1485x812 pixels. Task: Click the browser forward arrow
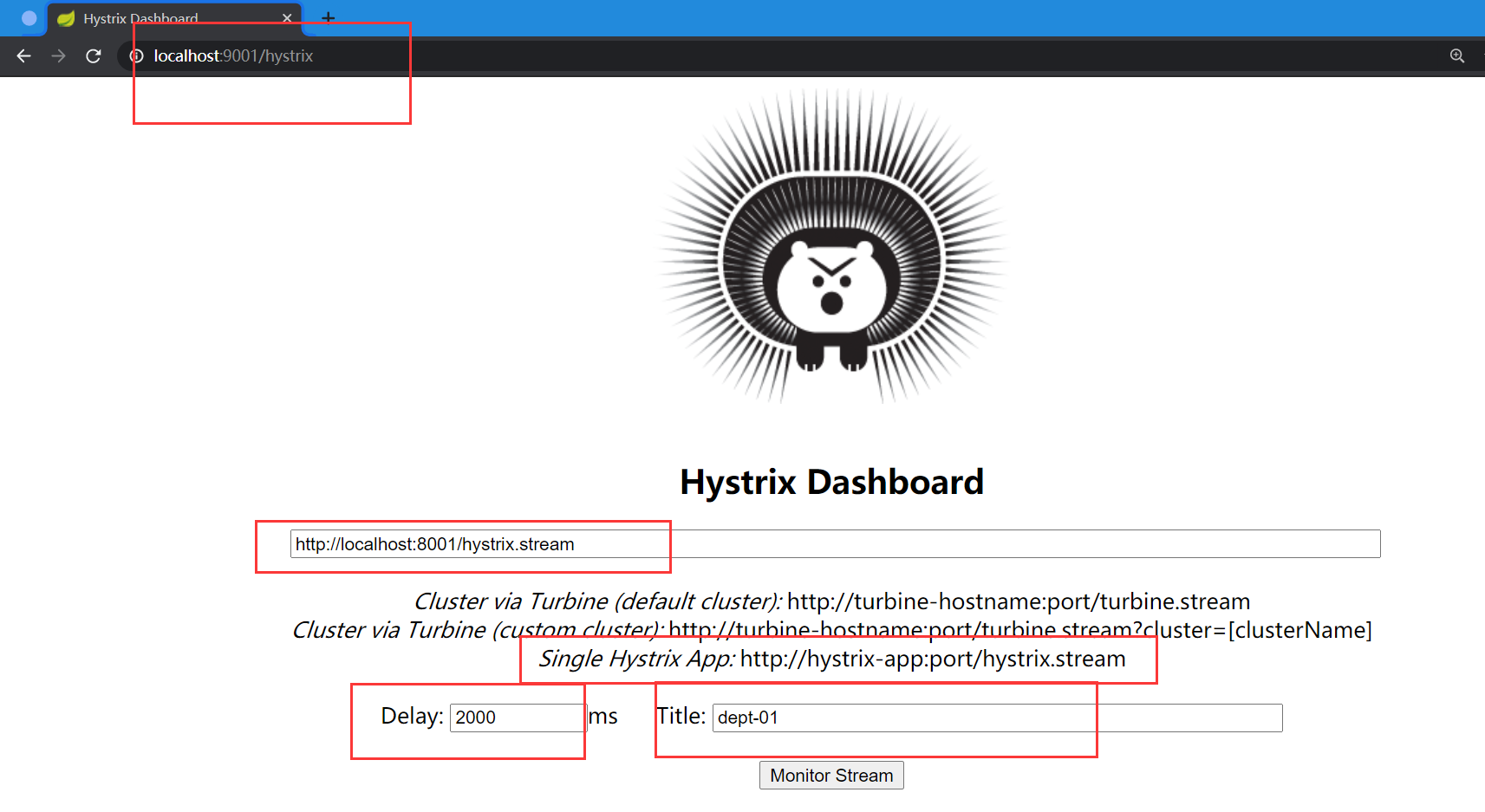pyautogui.click(x=58, y=56)
